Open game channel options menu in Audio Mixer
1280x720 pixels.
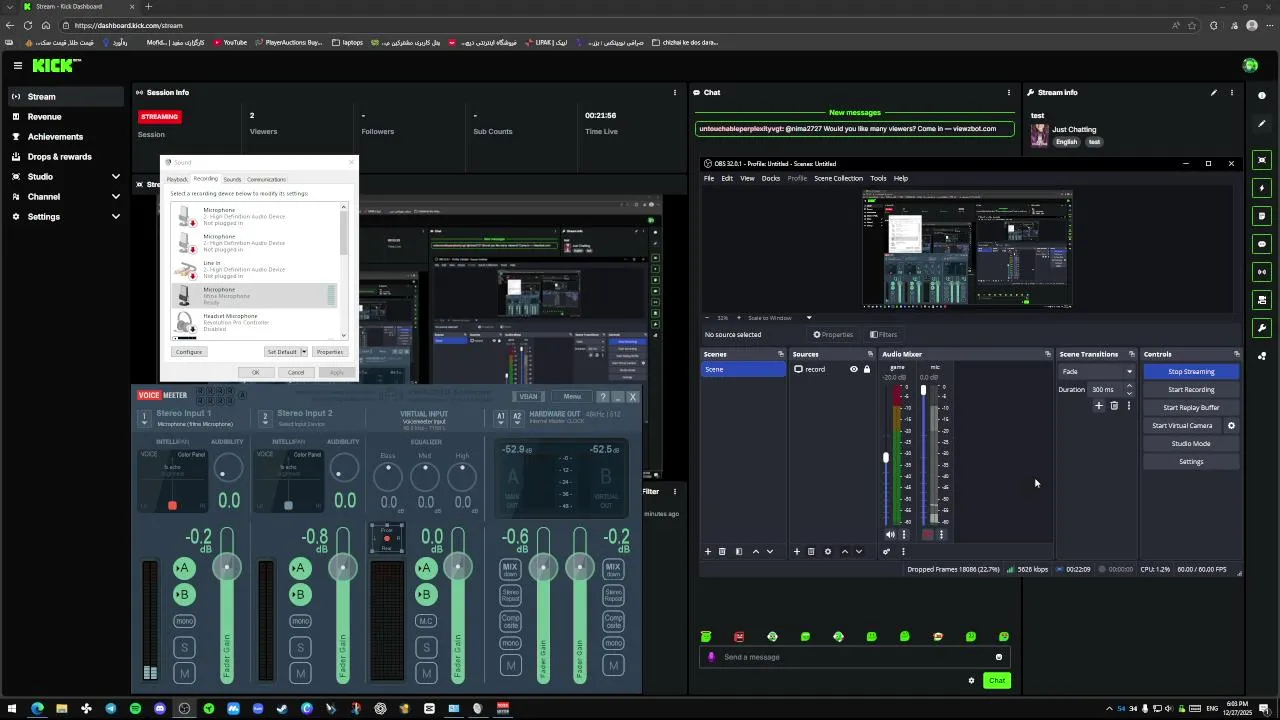[904, 534]
